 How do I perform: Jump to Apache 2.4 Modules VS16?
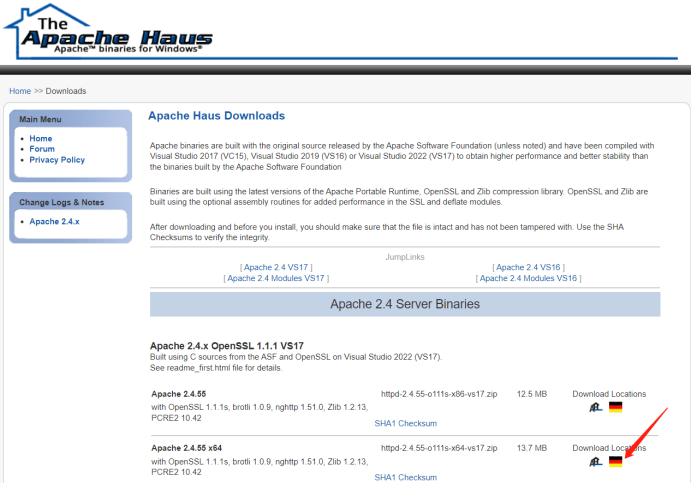click(x=528, y=278)
